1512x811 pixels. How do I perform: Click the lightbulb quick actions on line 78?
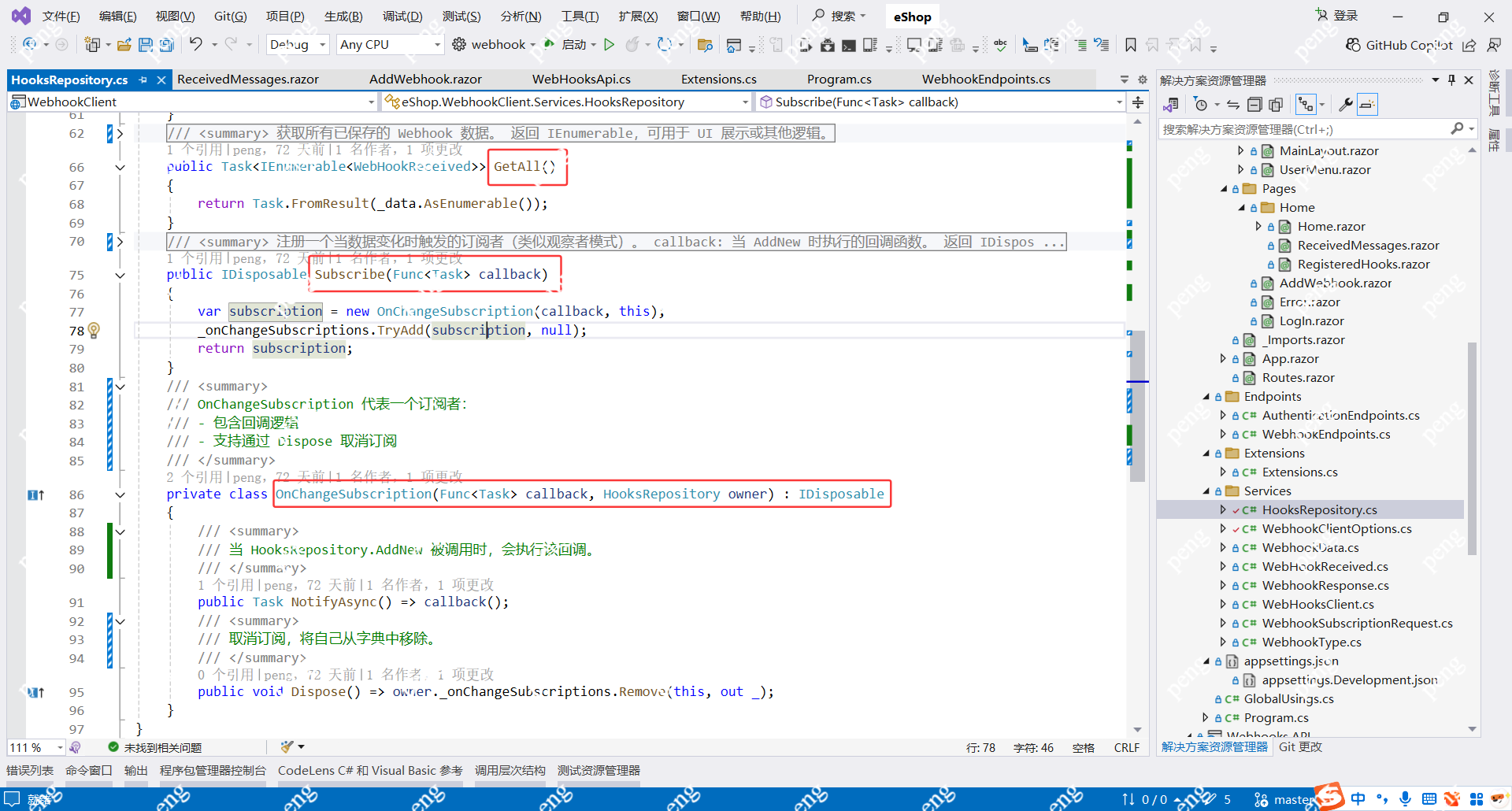coord(94,331)
